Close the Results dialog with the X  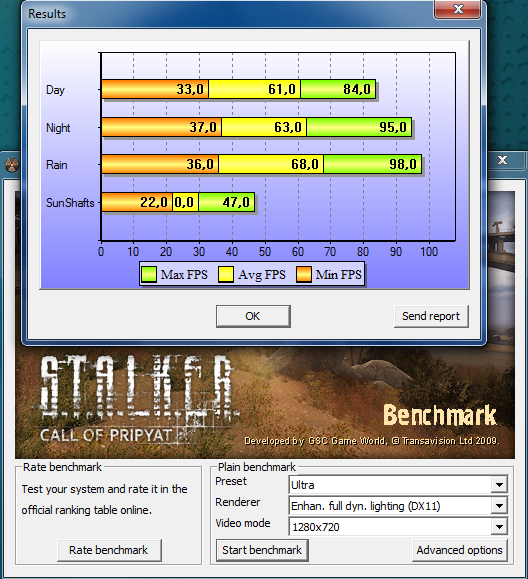tap(458, 9)
